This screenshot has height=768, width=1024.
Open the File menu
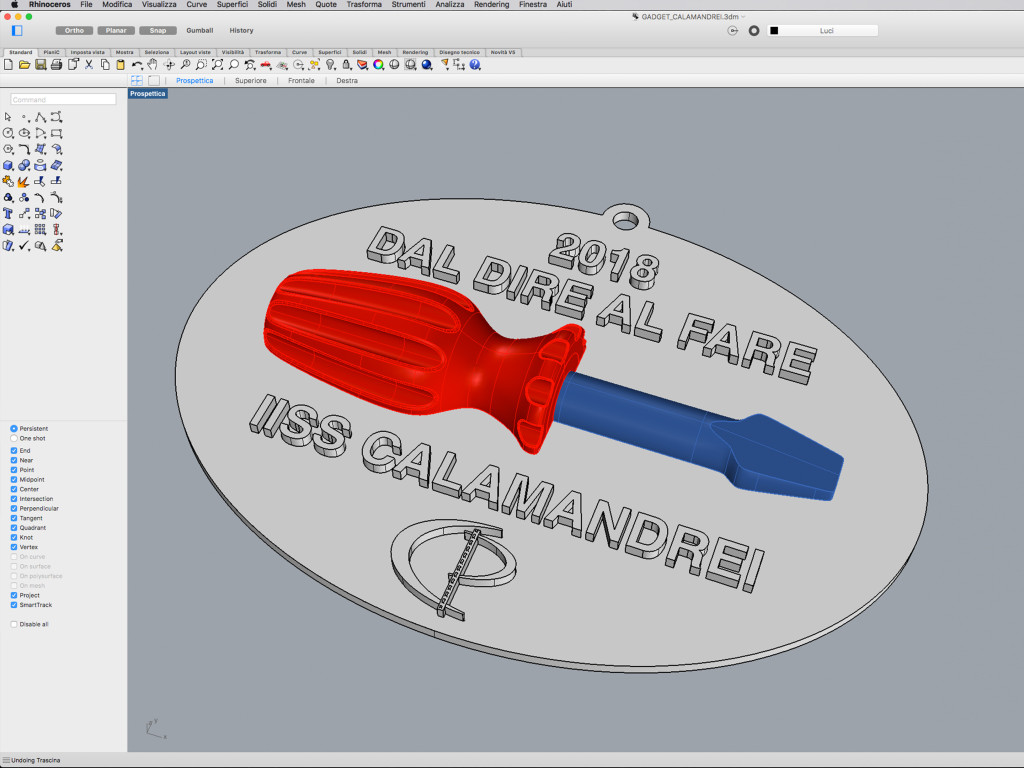click(86, 4)
